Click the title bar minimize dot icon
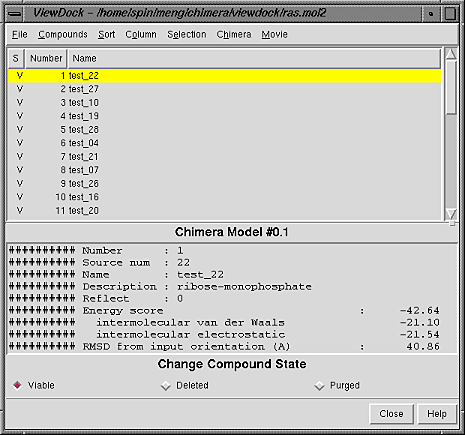The width and height of the screenshot is (465, 435). click(431, 14)
